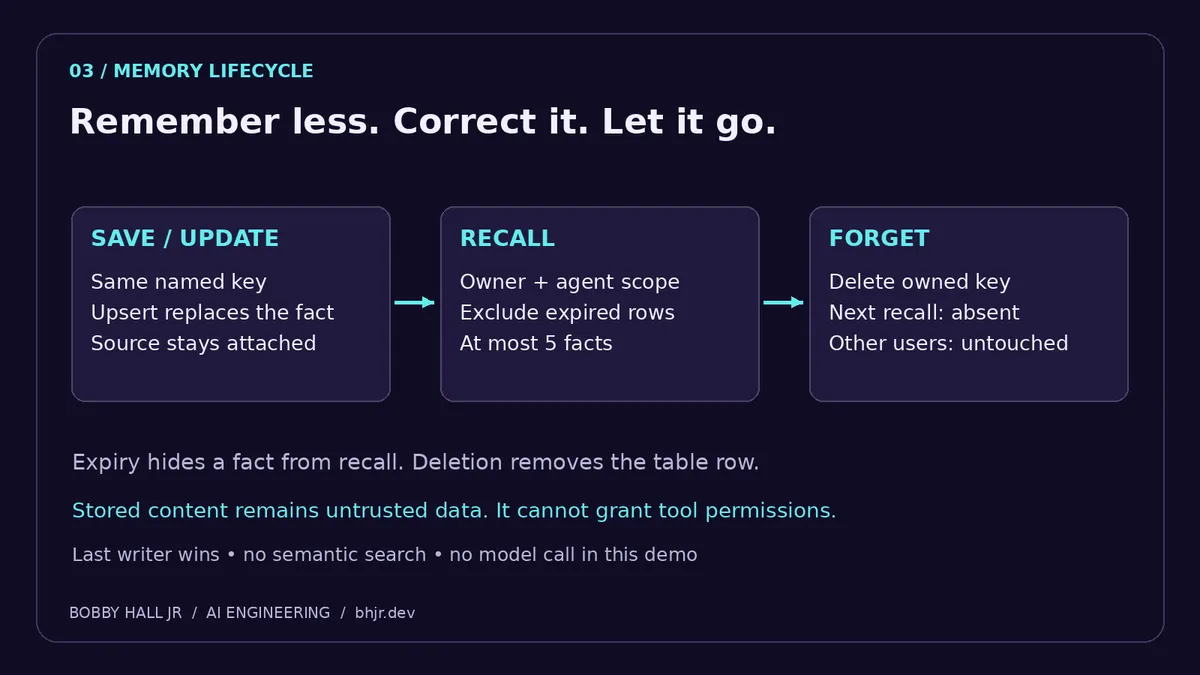
Task: Select the FORGET card heading
Action: tap(879, 238)
